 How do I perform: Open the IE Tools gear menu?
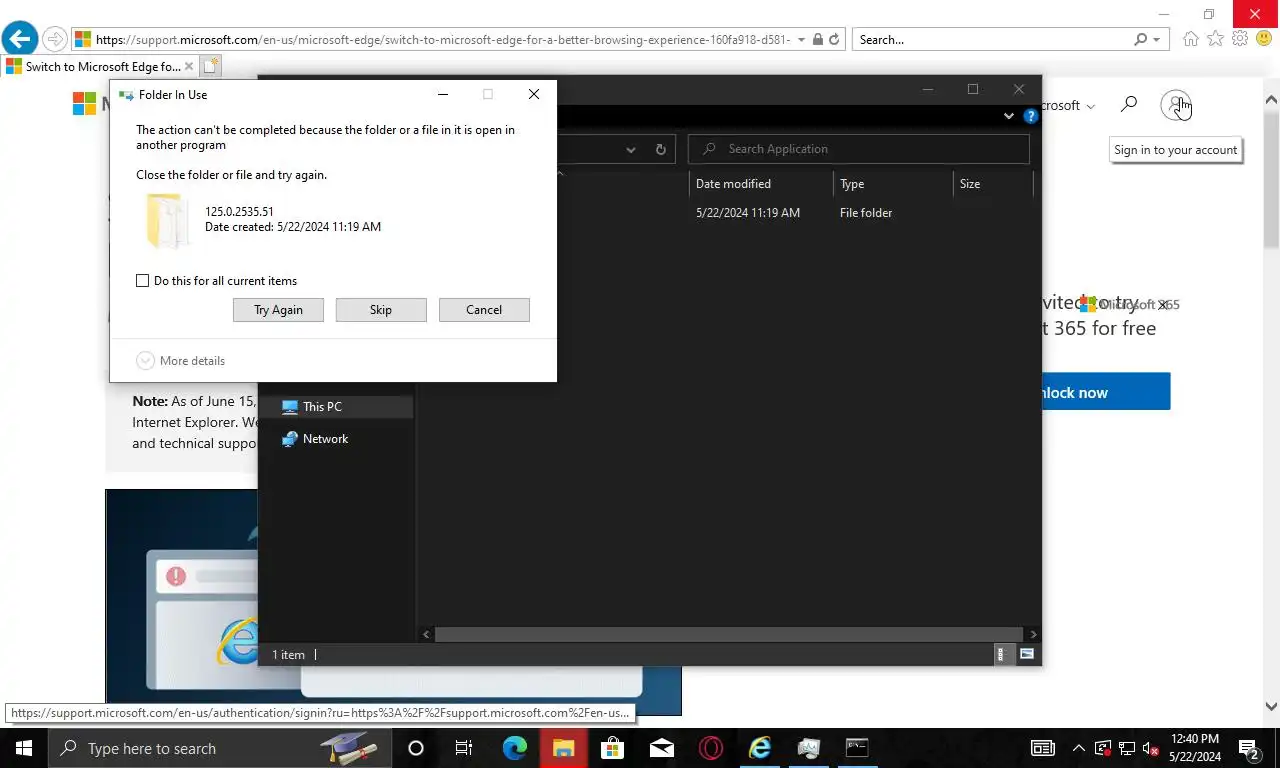(x=1240, y=39)
